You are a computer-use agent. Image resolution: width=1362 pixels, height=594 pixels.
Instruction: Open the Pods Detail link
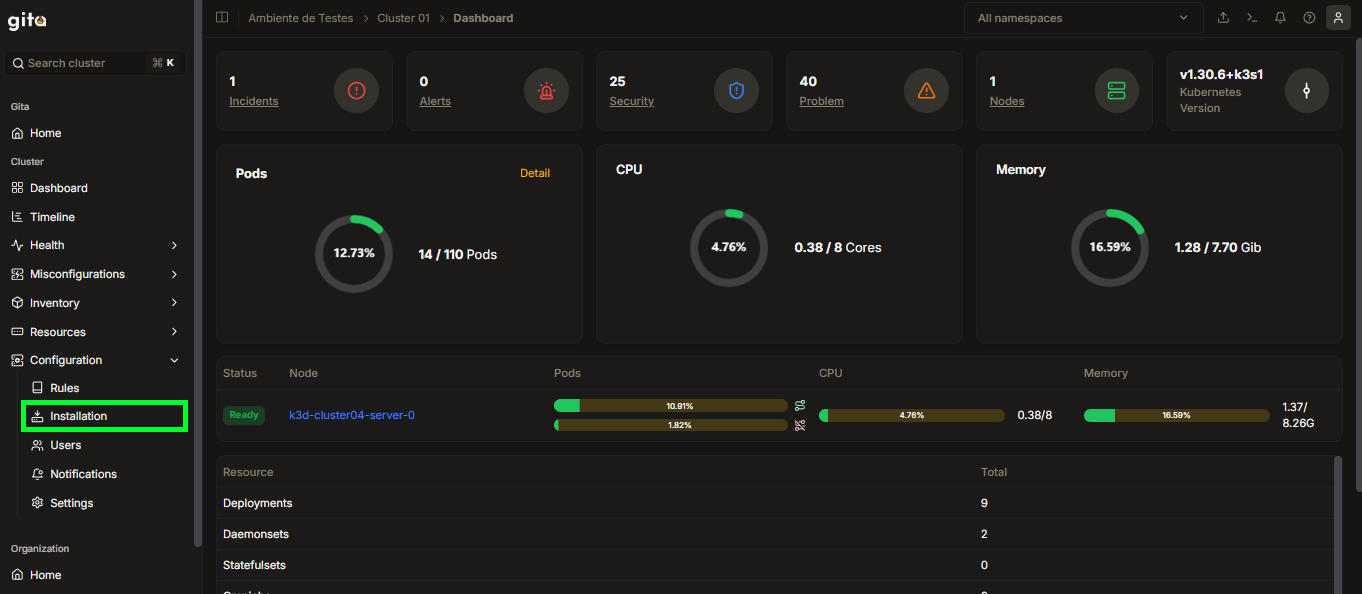[535, 173]
